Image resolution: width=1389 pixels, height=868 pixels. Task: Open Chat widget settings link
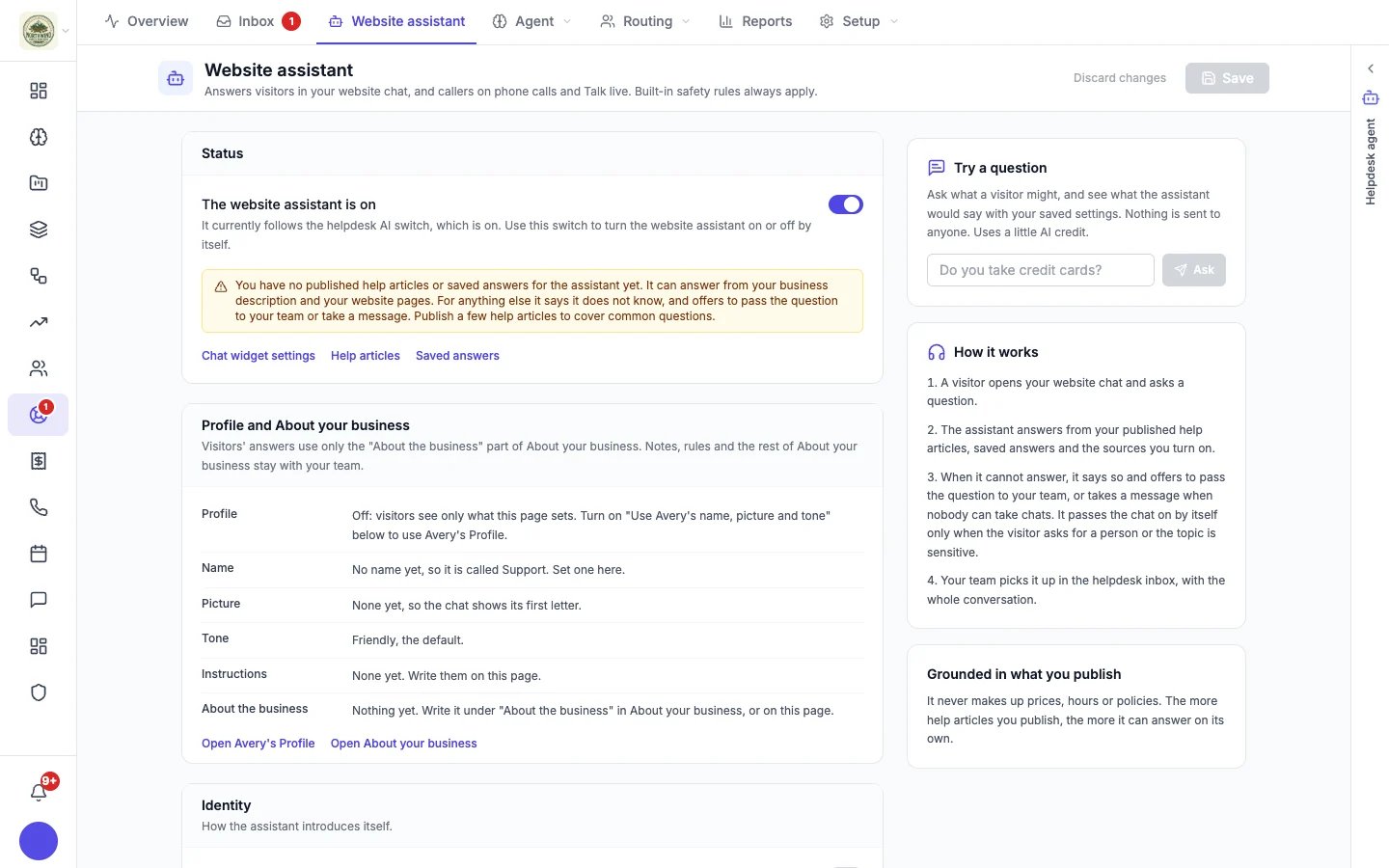[259, 356]
